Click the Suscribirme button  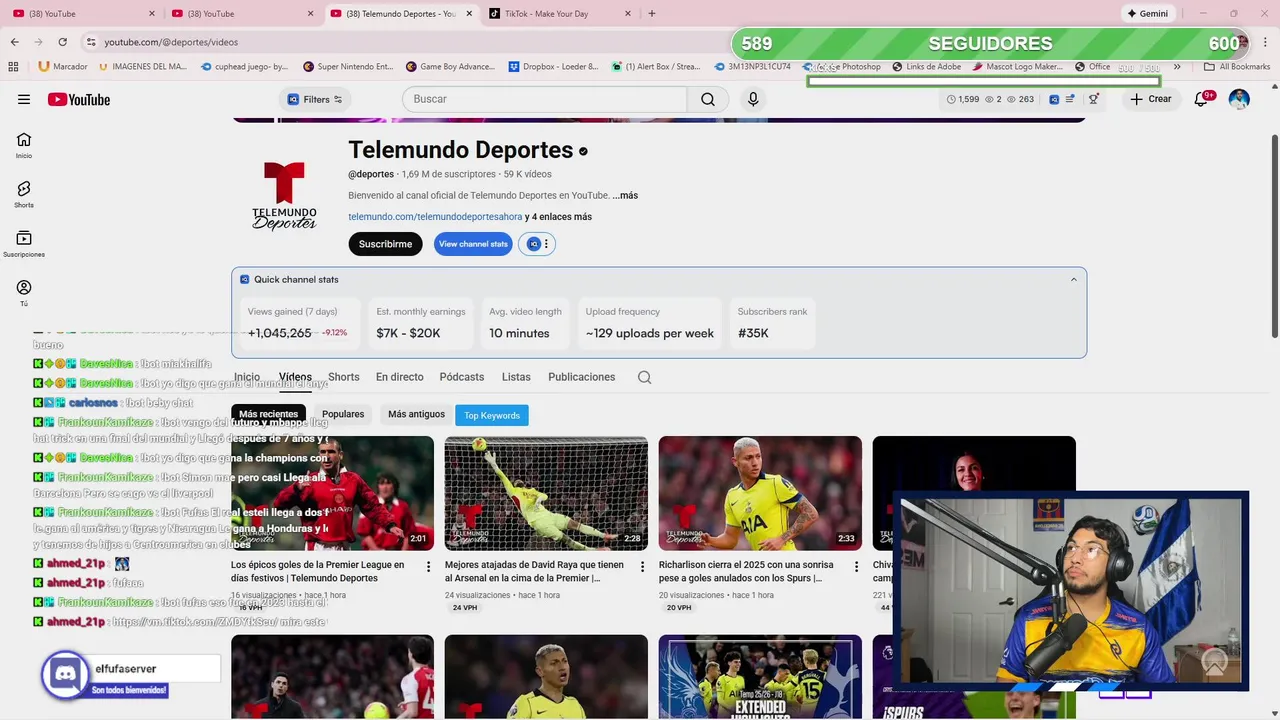point(385,244)
